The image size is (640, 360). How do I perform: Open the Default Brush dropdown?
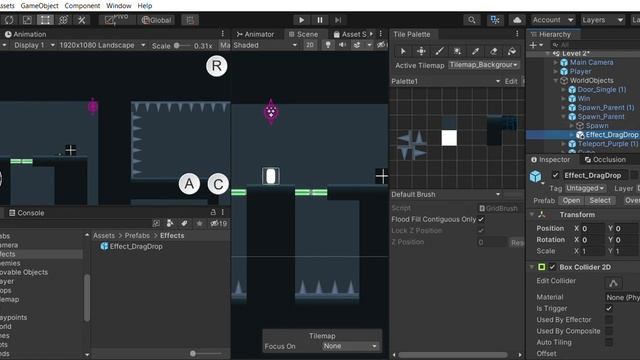pyautogui.click(x=446, y=194)
